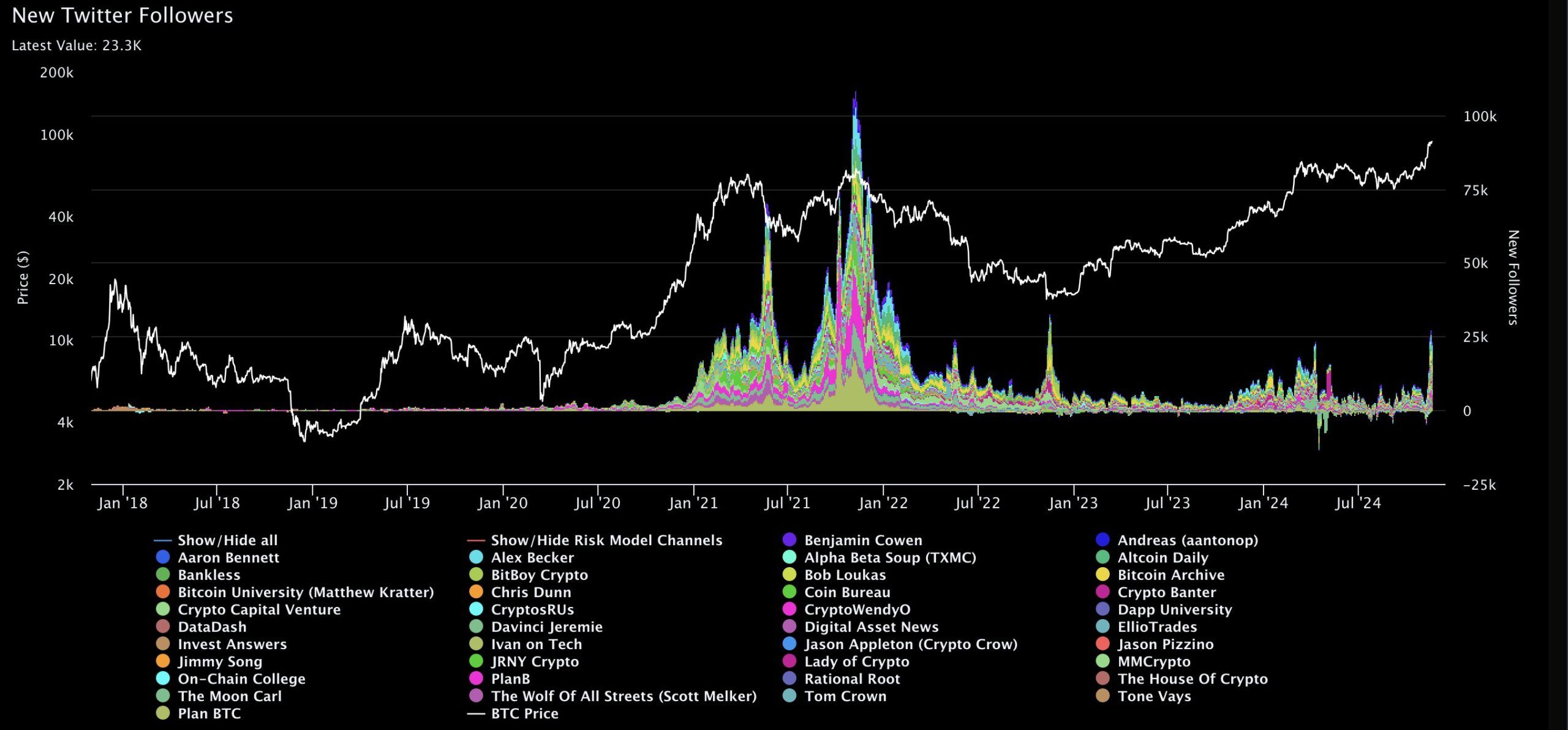Toggle all series with Show/Hide all
Image resolution: width=1568 pixels, height=730 pixels.
[227, 540]
